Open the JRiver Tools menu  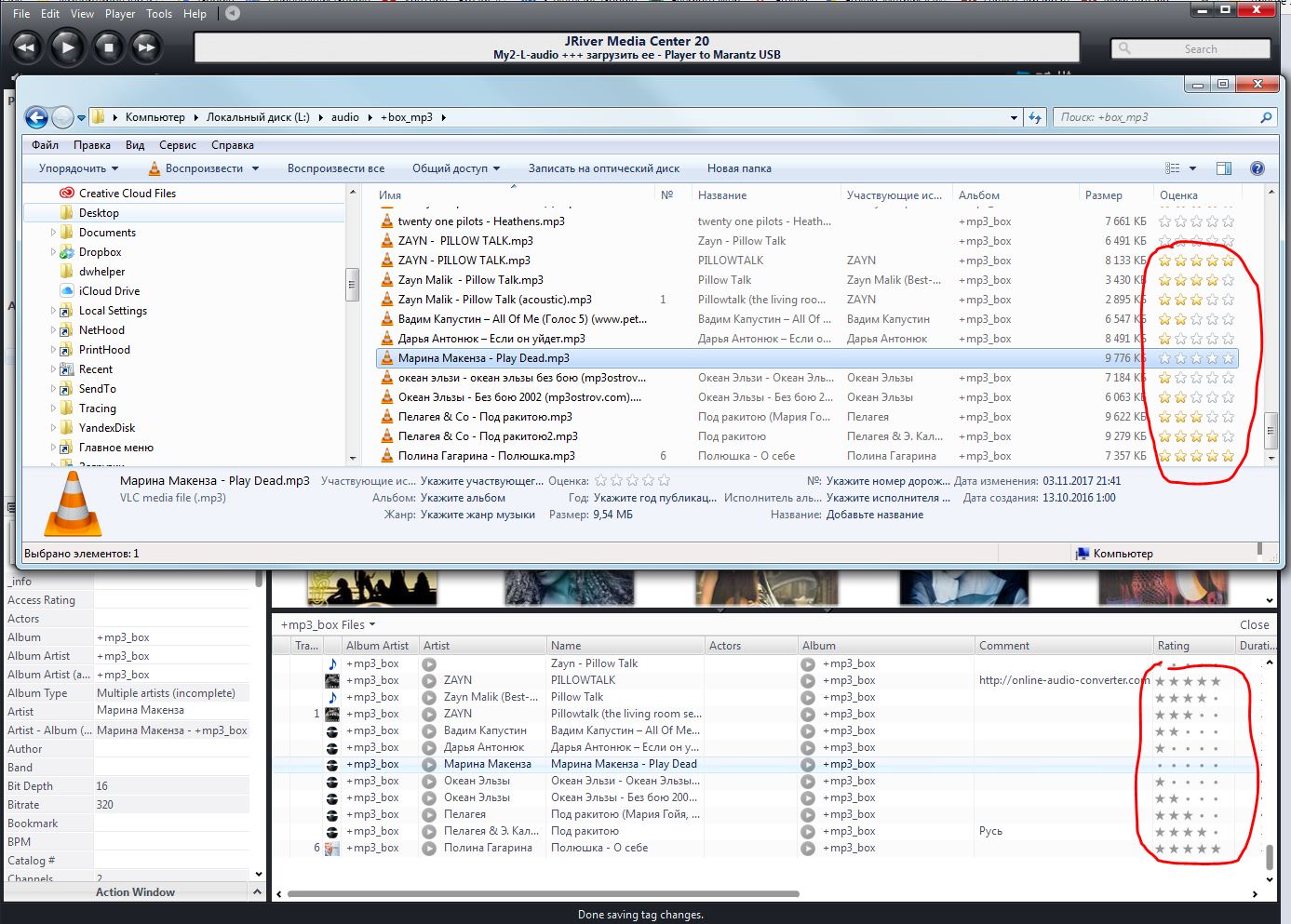(159, 14)
